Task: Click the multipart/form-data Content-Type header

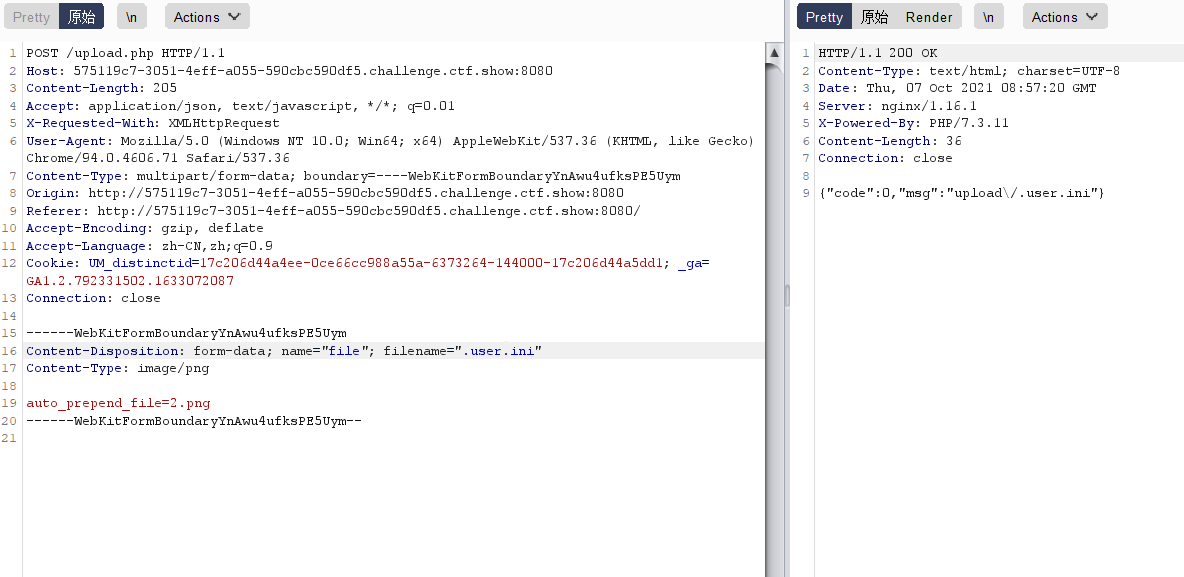Action: (353, 176)
